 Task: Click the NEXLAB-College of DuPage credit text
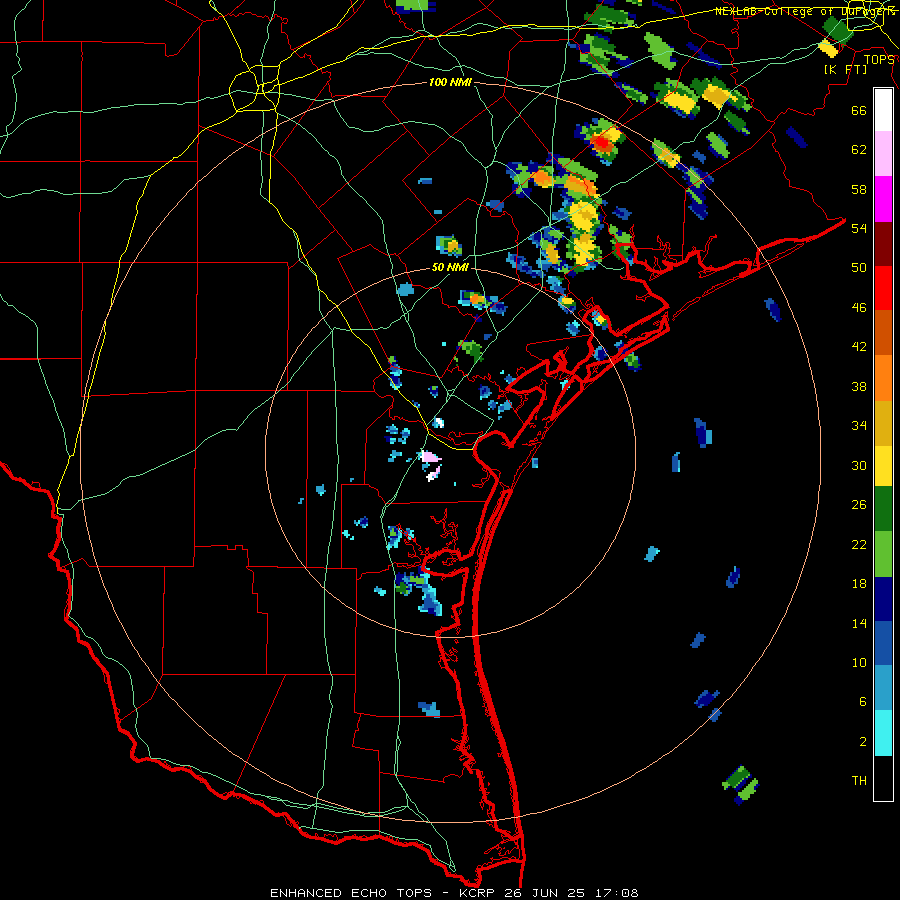click(x=805, y=11)
